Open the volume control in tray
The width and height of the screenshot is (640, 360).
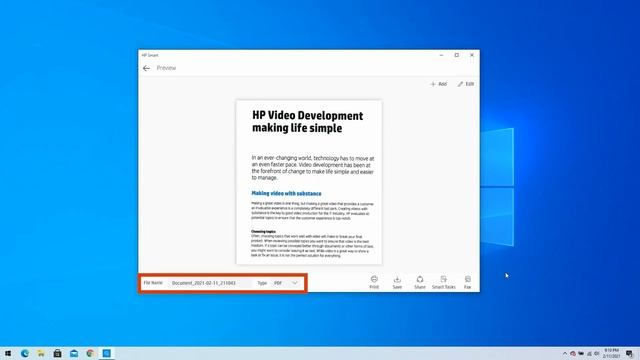point(597,353)
